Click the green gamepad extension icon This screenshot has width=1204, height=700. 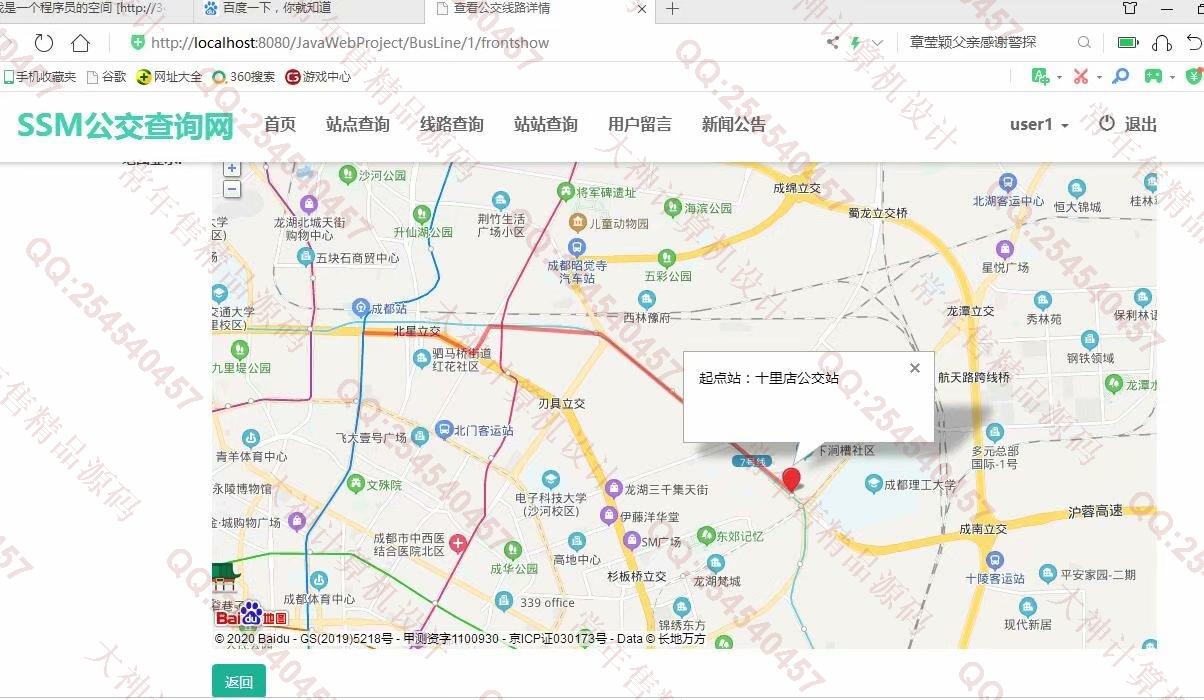[1153, 76]
